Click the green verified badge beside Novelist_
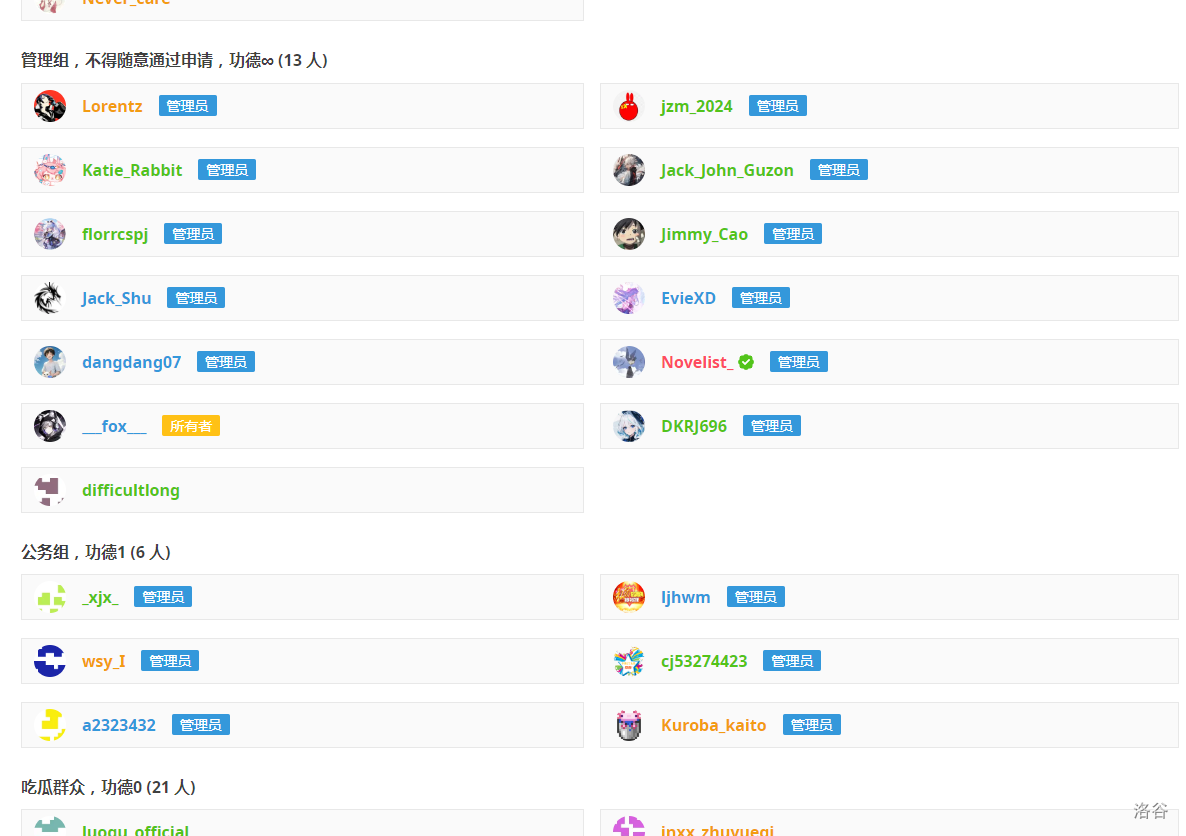 [x=746, y=362]
